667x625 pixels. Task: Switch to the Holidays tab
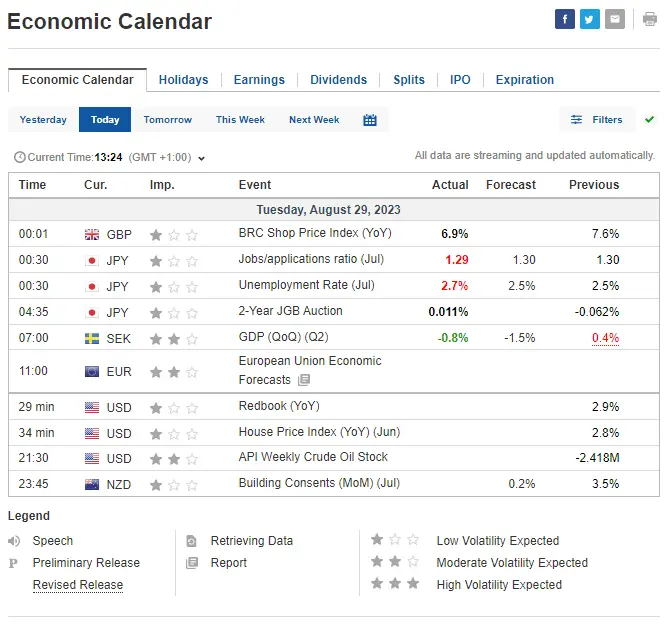coord(183,80)
